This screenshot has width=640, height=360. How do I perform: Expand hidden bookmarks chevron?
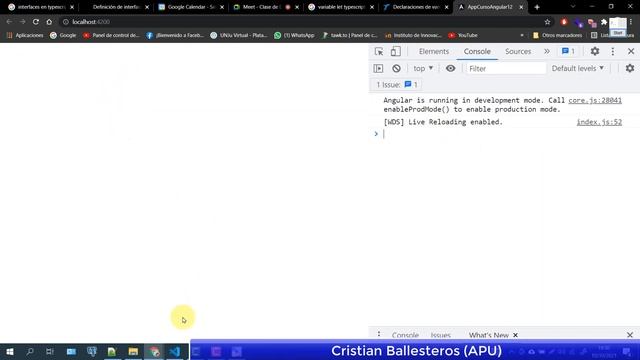(522, 36)
